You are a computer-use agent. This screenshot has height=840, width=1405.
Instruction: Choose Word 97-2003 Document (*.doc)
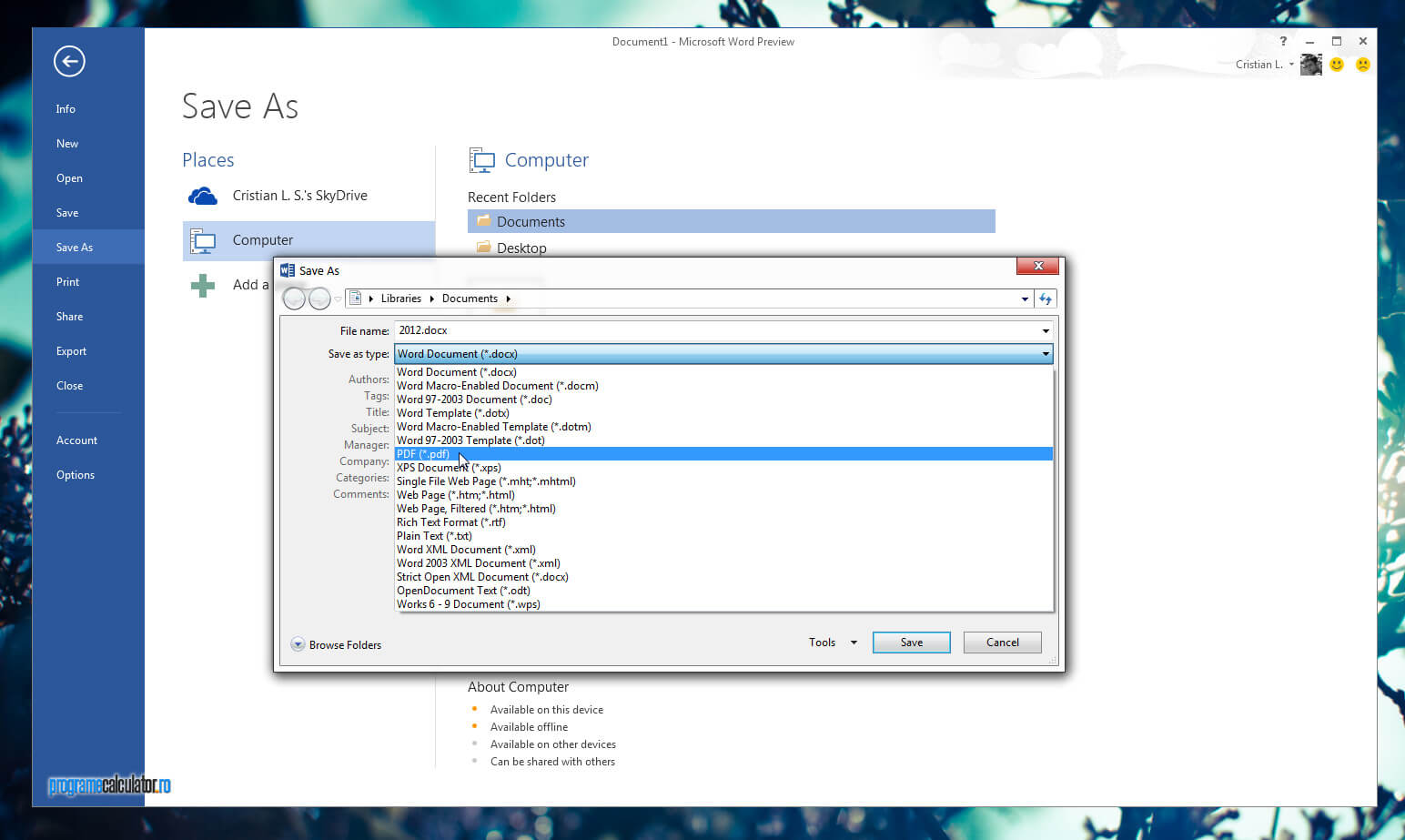coord(723,400)
